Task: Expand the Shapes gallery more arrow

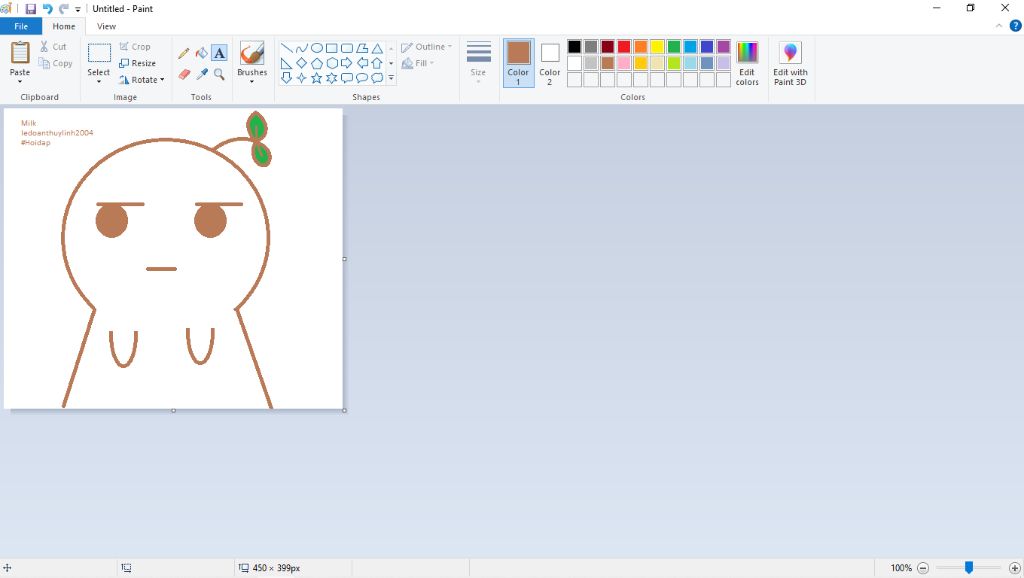Action: (x=391, y=78)
